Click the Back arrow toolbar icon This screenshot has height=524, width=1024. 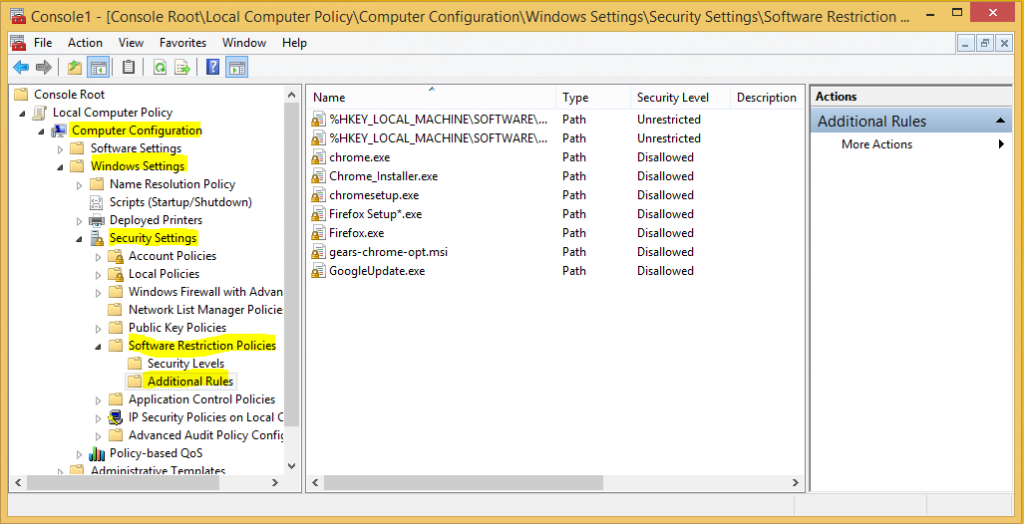[x=21, y=67]
